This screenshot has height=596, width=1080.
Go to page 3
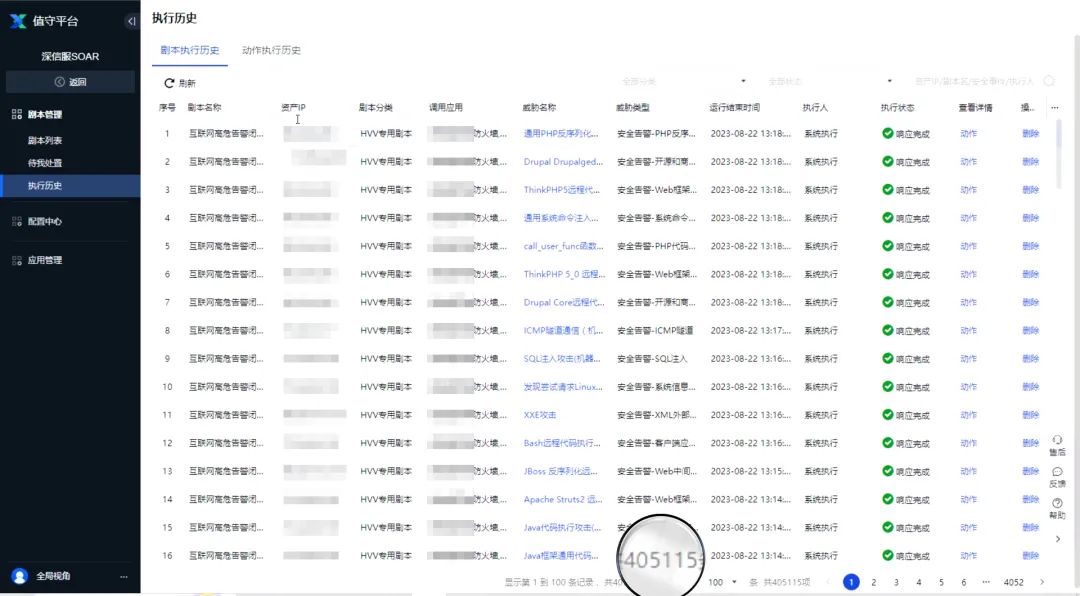click(896, 582)
